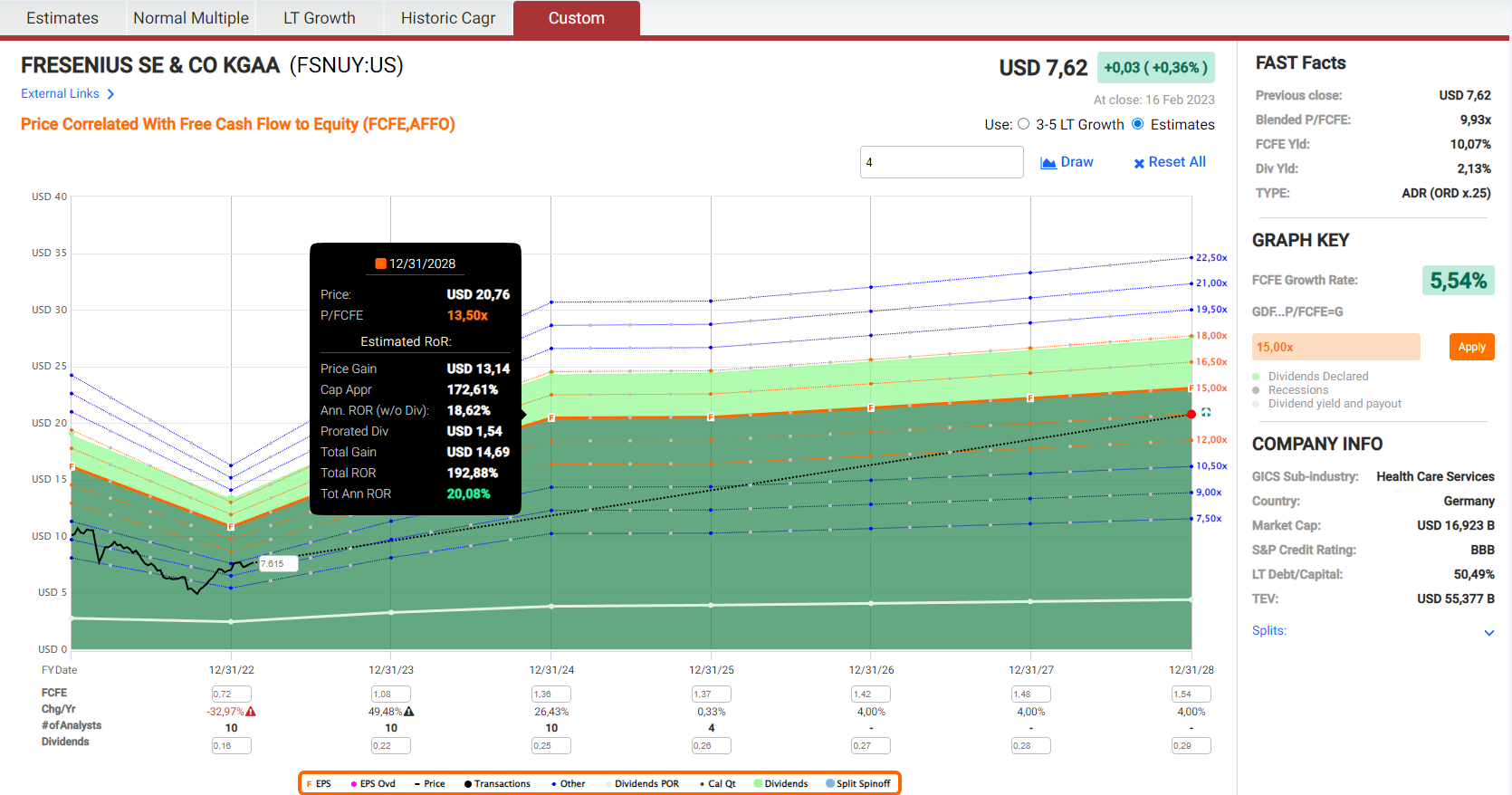Click the input field containing 4

click(941, 162)
